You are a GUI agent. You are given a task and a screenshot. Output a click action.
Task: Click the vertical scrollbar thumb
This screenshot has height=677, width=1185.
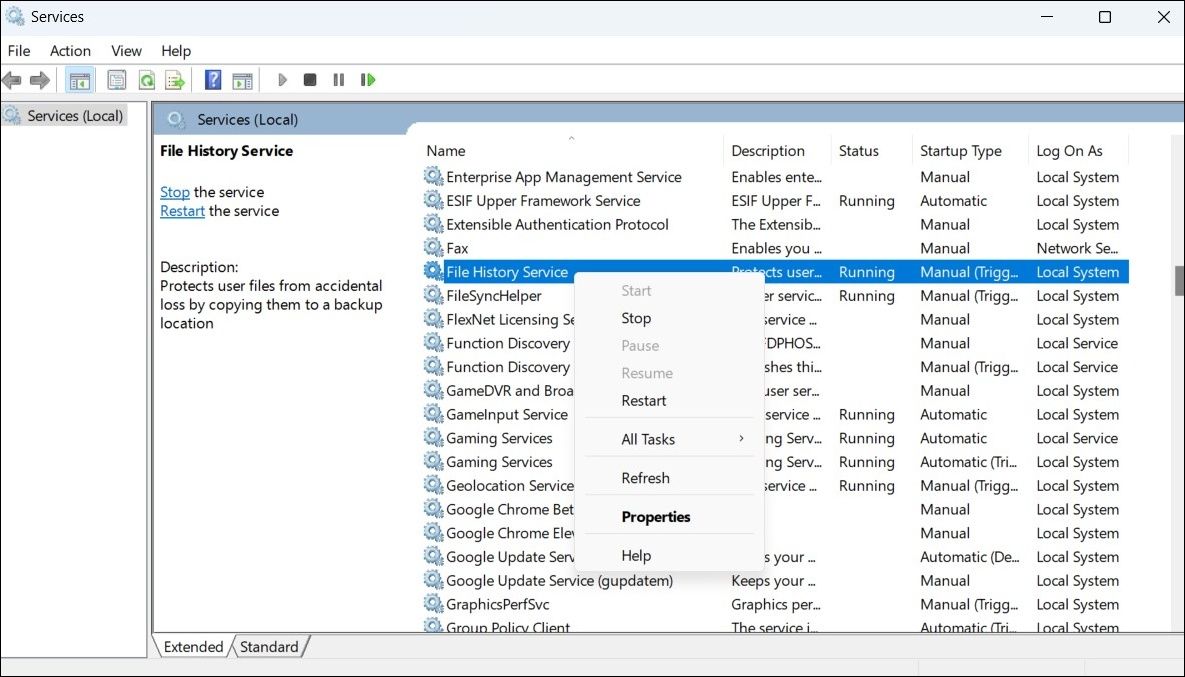click(x=1179, y=280)
